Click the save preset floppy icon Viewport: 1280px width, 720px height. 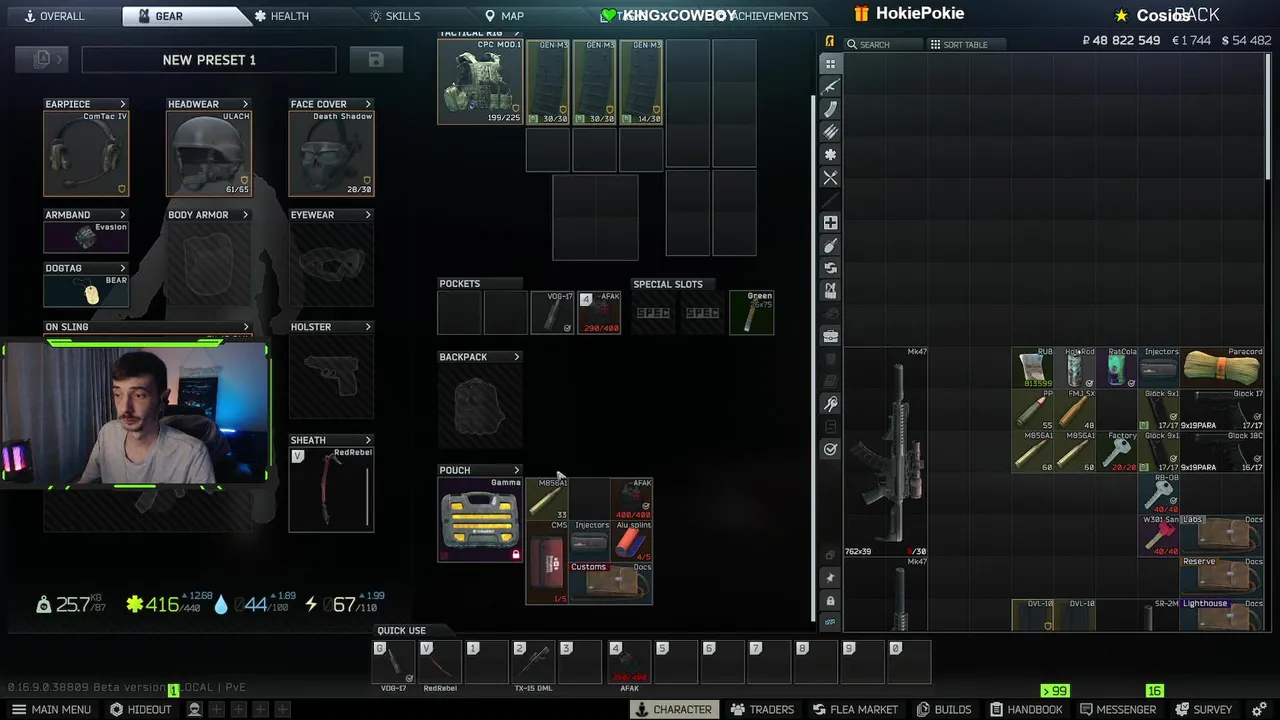click(x=376, y=60)
